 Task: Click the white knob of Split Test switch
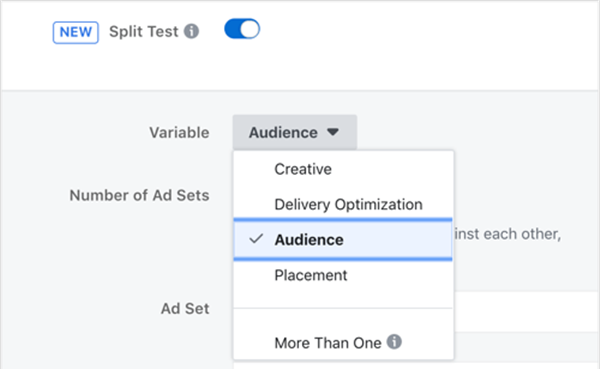coord(250,29)
